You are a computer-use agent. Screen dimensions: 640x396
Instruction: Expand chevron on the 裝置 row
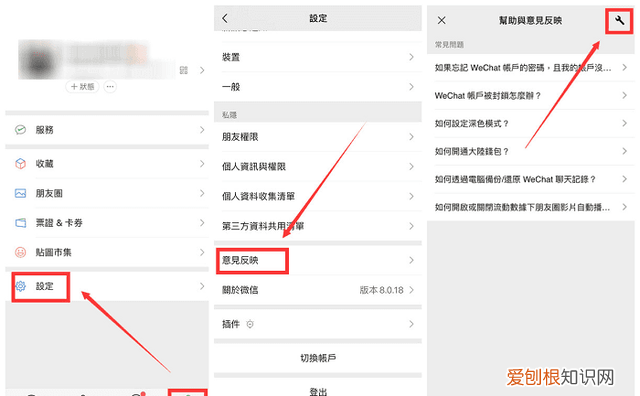tap(411, 57)
